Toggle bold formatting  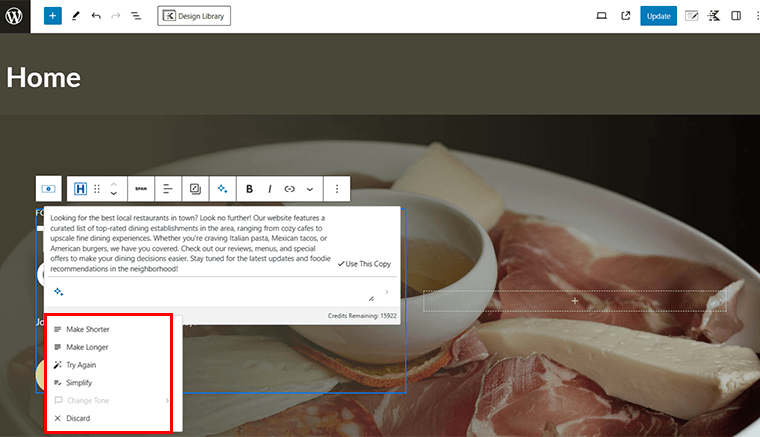249,188
